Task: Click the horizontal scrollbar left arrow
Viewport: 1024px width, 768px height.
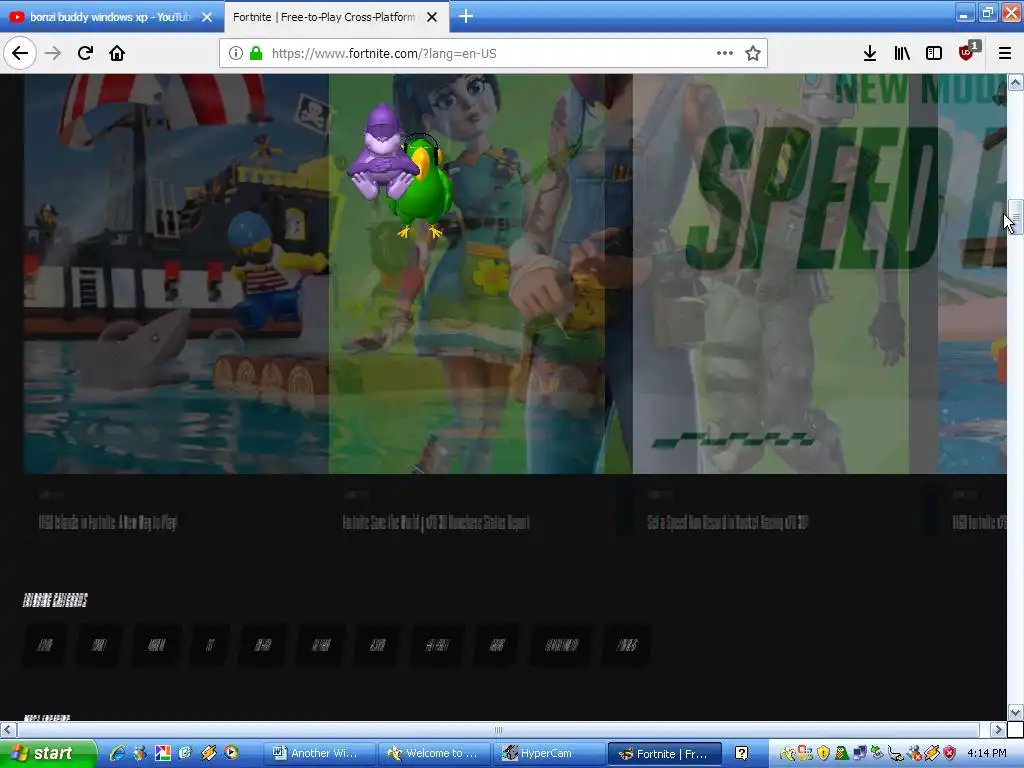Action: [x=8, y=729]
